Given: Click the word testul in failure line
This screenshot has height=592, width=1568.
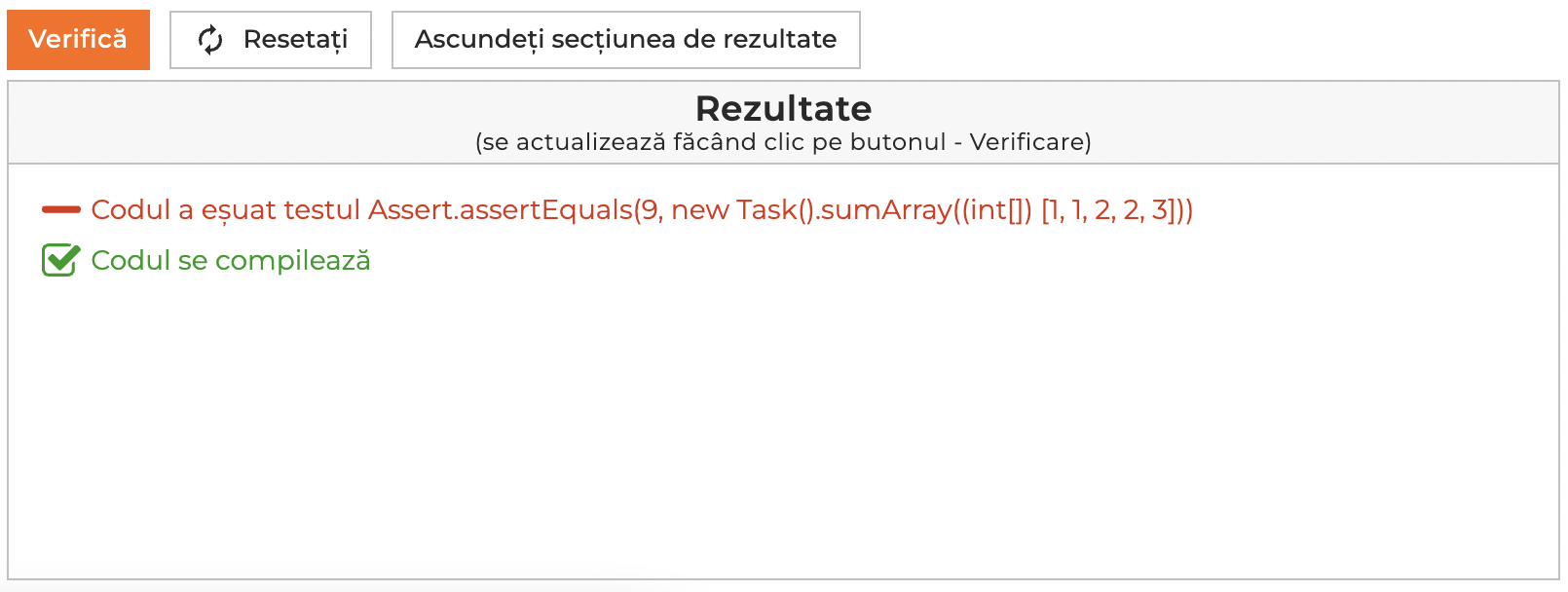Looking at the screenshot, I should pos(321,209).
